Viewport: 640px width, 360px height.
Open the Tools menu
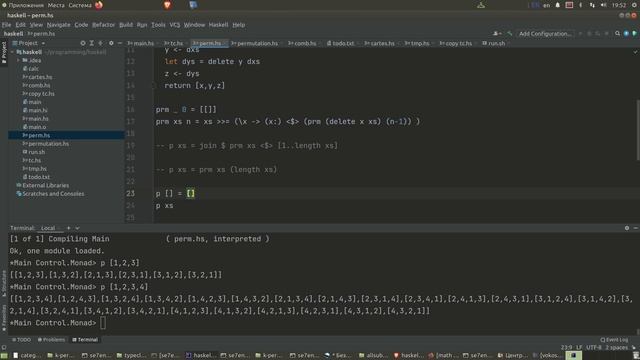coord(158,24)
